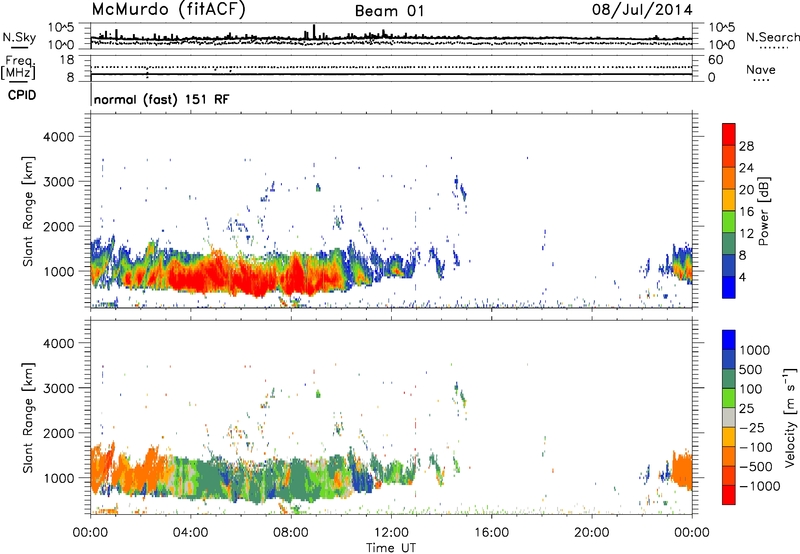Click the gray -25 to 25 Velocity segment

pos(729,417)
